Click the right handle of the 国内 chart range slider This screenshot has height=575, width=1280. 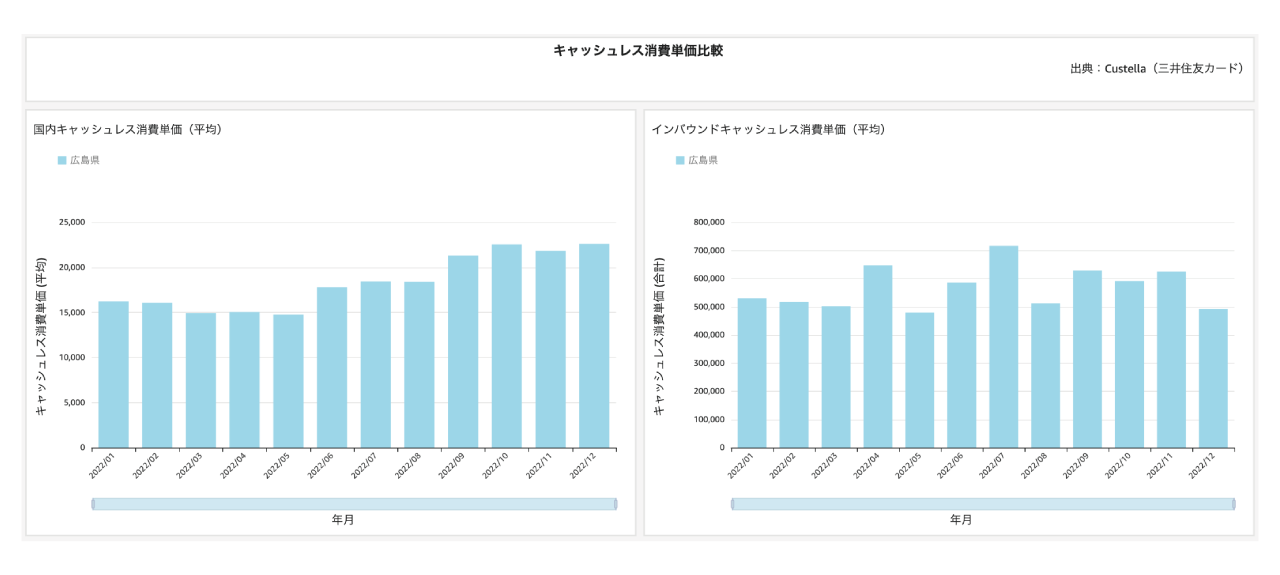[616, 504]
